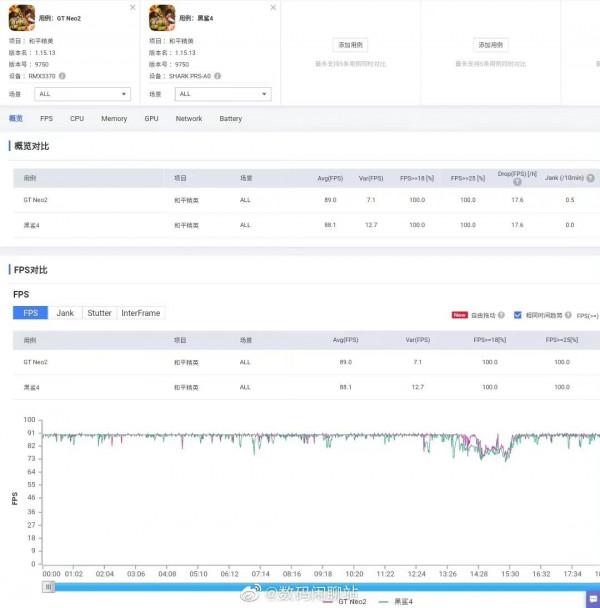Switch to the CPU tab
Viewport: 600px width, 608px height.
click(77, 119)
